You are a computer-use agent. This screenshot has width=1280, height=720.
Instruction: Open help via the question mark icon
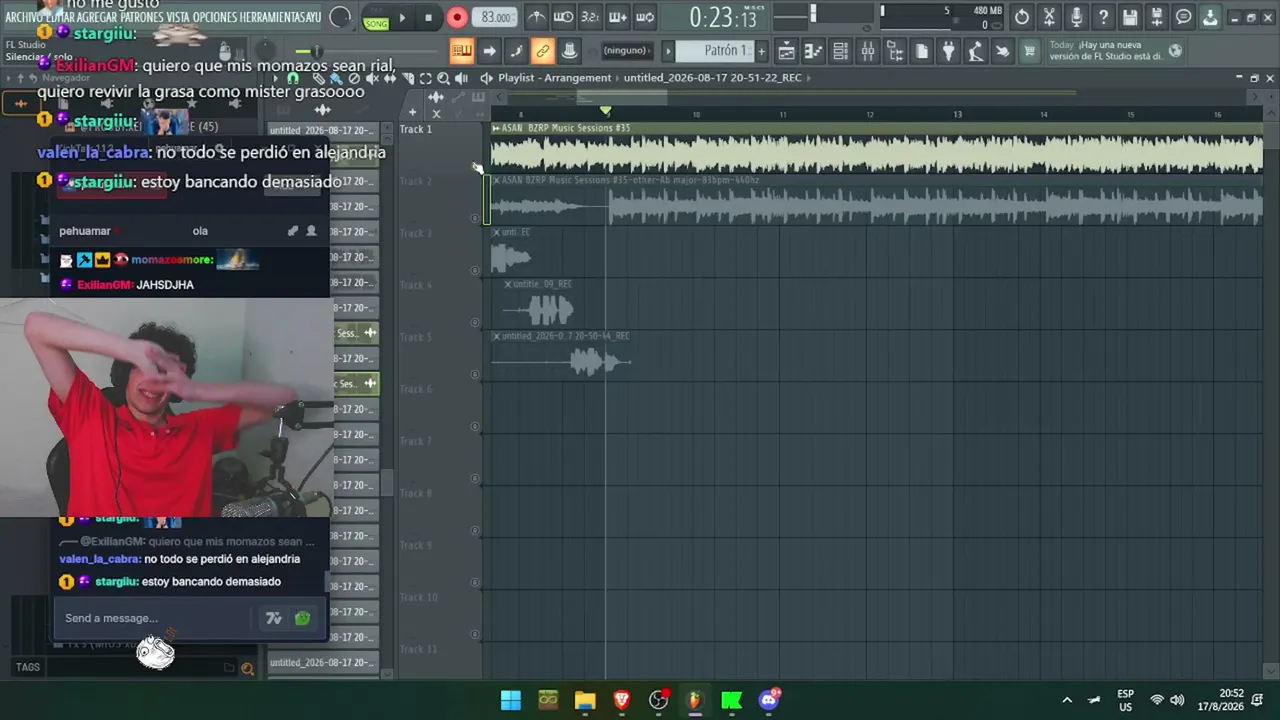(1103, 17)
